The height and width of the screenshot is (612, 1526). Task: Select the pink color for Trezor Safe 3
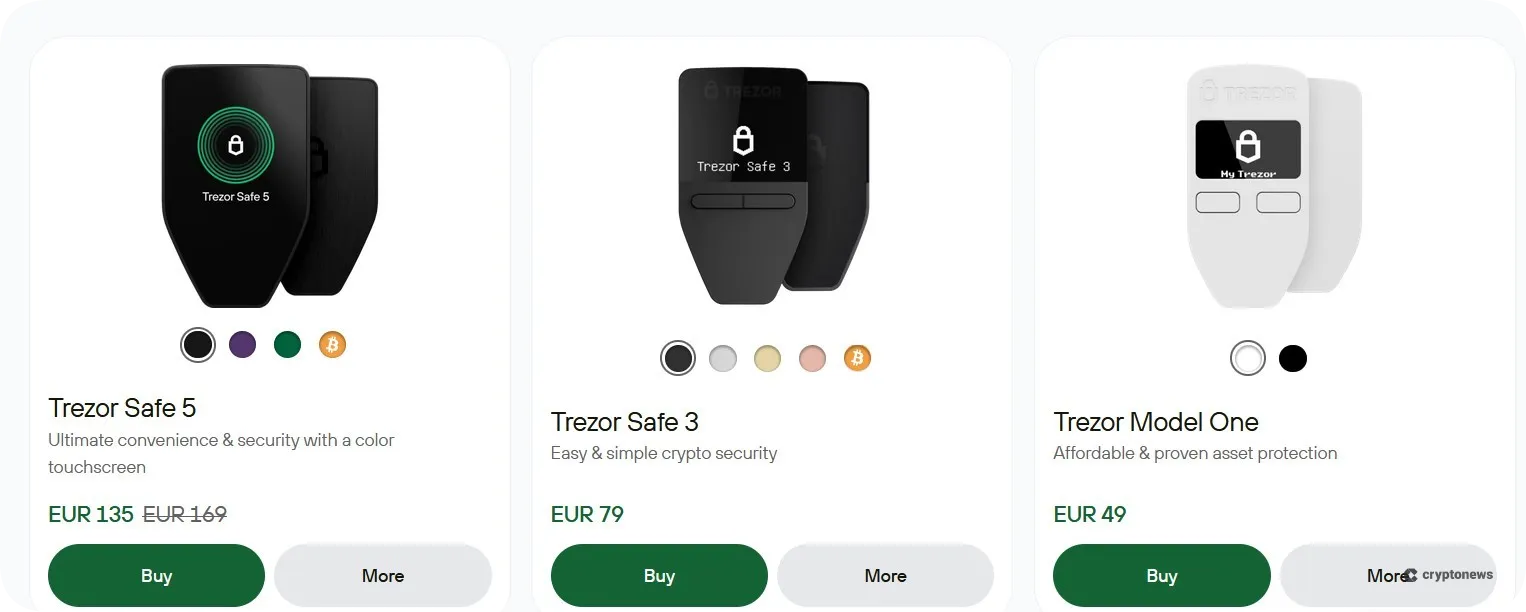(x=812, y=358)
